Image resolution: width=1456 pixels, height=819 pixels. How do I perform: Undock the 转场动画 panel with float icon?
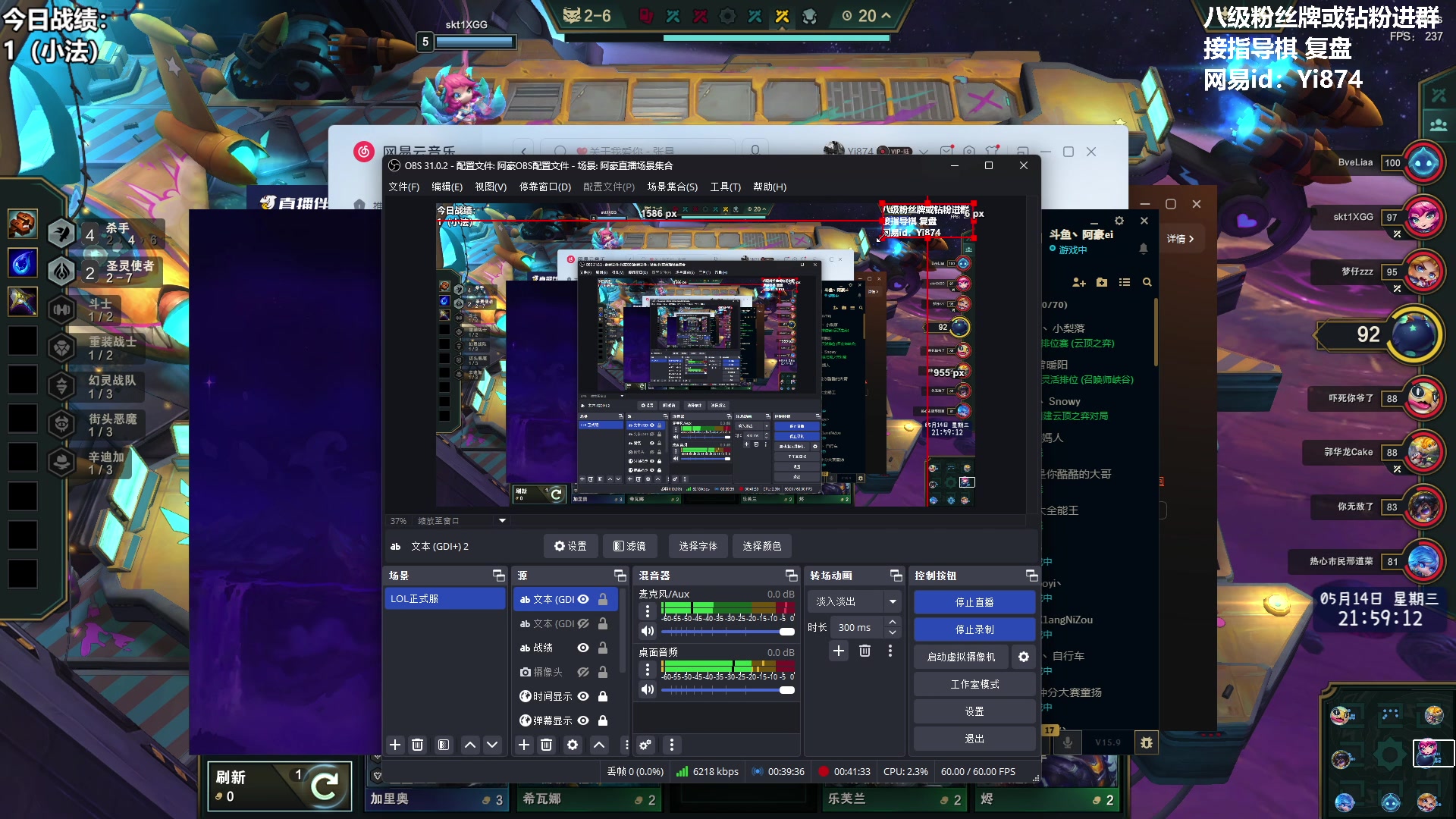pyautogui.click(x=896, y=576)
